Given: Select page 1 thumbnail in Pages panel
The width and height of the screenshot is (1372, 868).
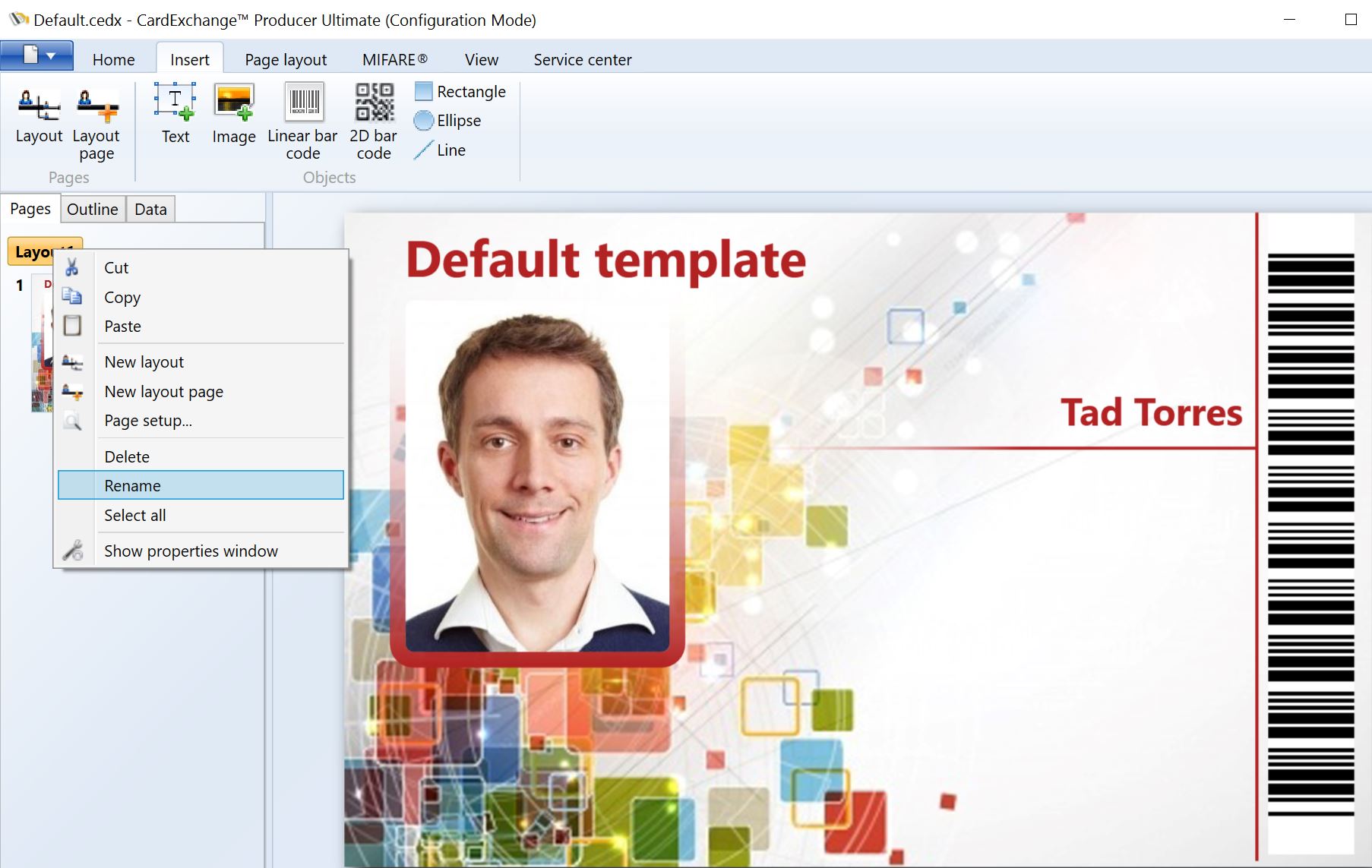Looking at the screenshot, I should tap(42, 343).
